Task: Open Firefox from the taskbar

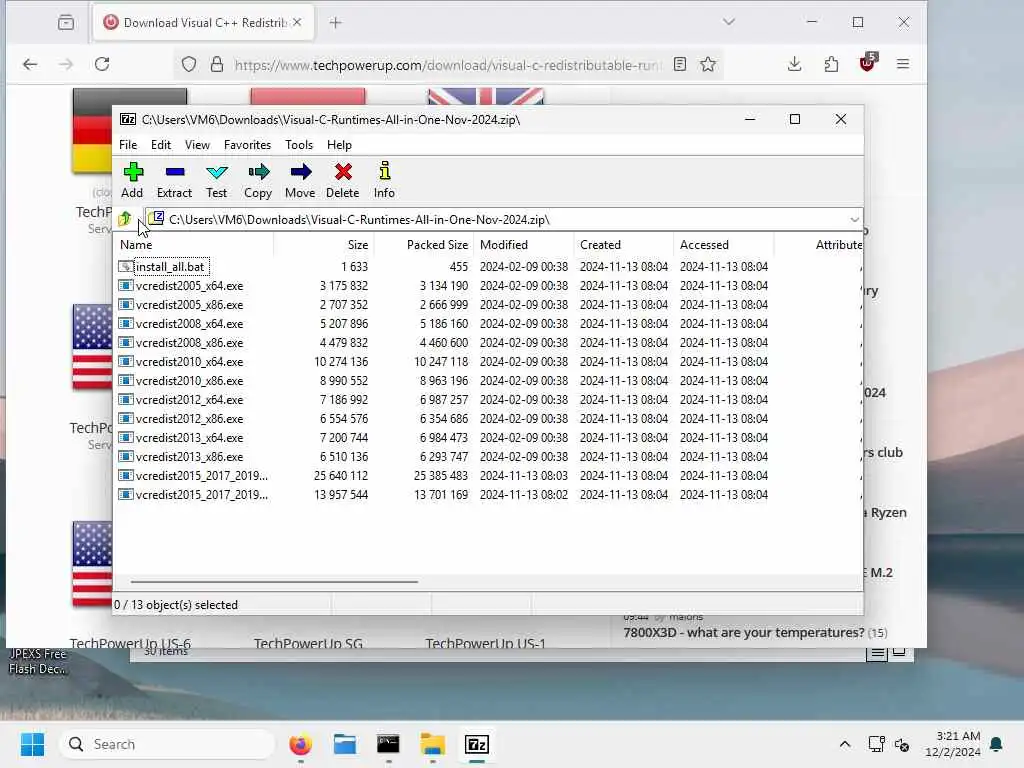Action: [x=300, y=744]
